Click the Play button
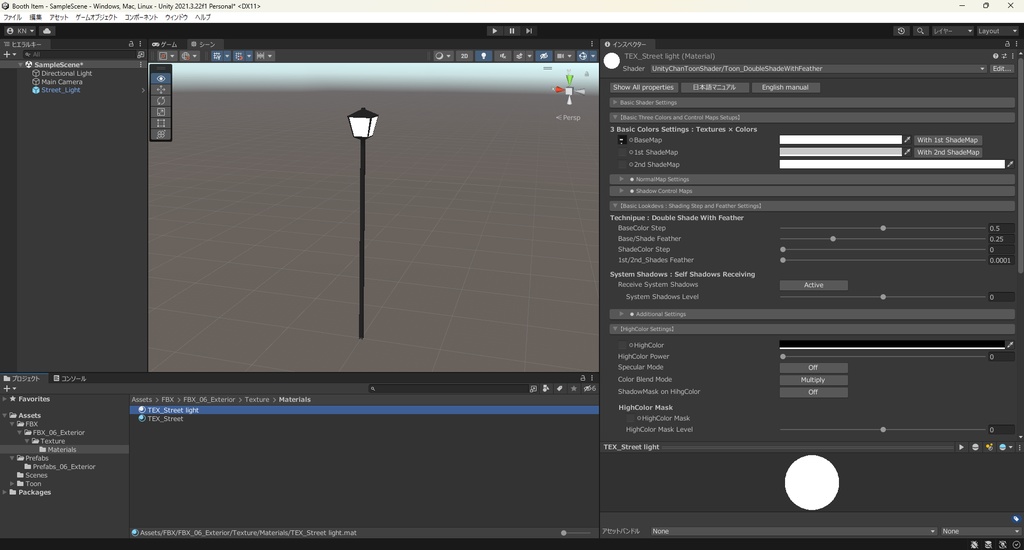The height and width of the screenshot is (550, 1024). click(x=494, y=31)
